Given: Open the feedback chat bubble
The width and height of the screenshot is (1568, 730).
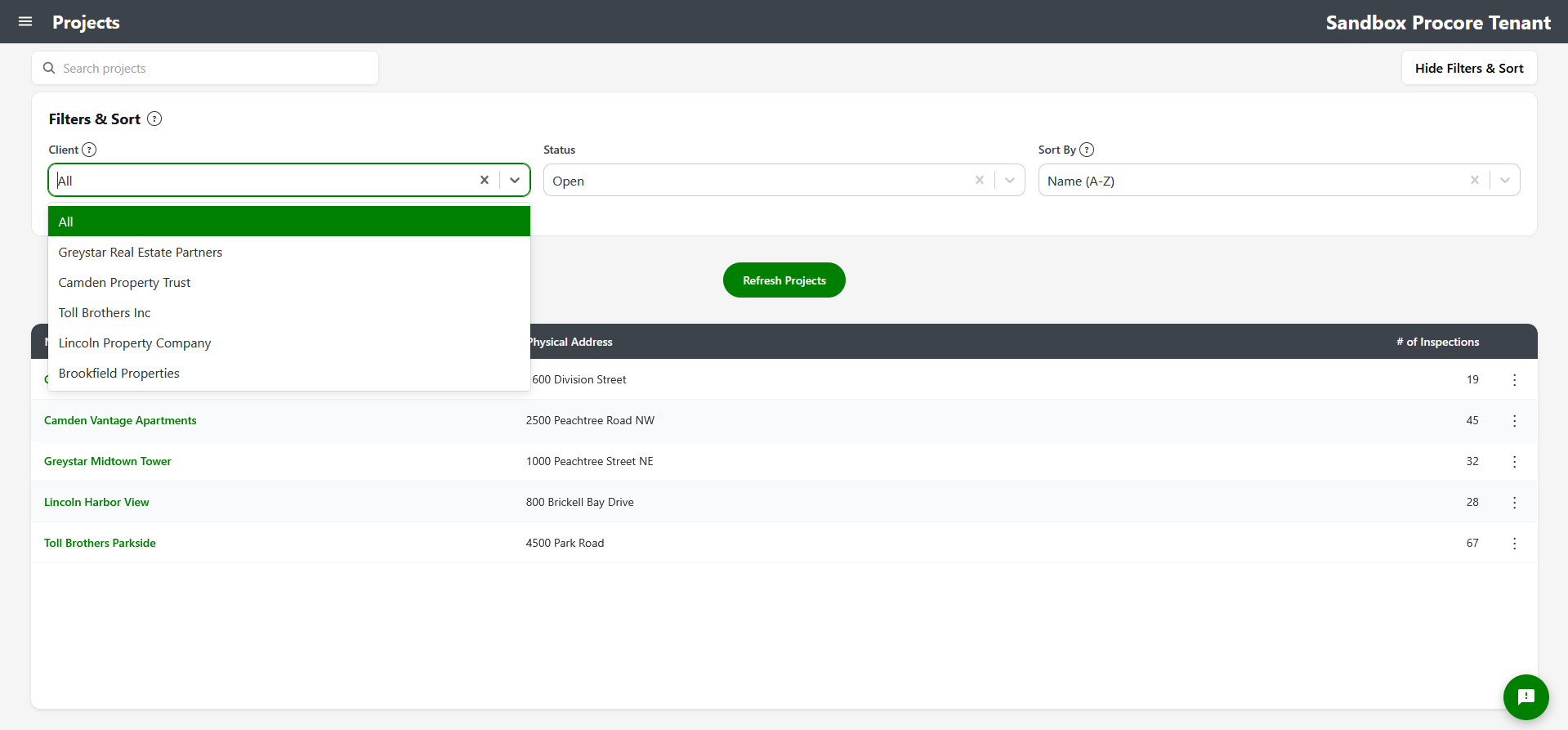Looking at the screenshot, I should tap(1526, 696).
